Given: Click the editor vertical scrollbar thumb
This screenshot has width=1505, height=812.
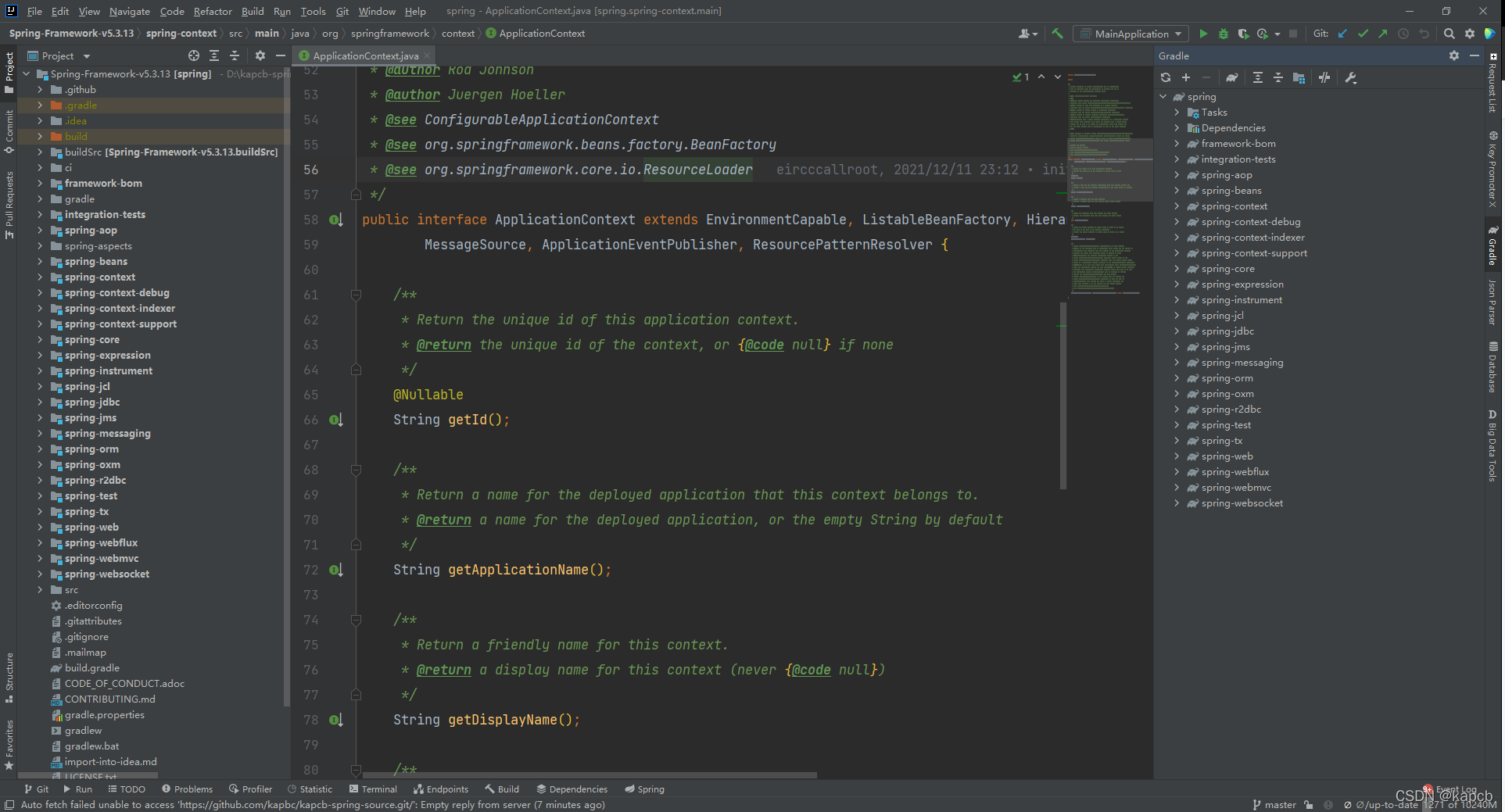Looking at the screenshot, I should click(x=1062, y=395).
